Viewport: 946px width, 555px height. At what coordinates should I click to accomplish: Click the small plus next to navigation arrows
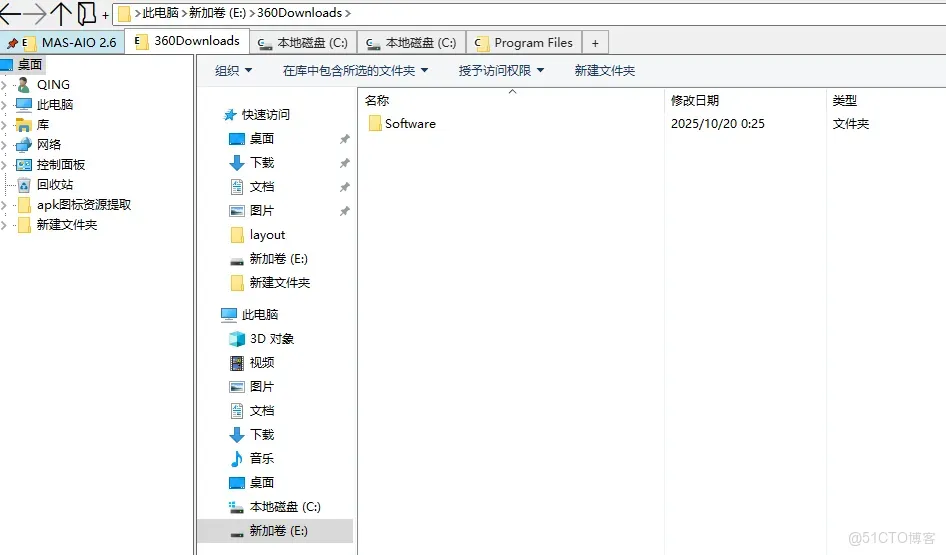tap(106, 15)
